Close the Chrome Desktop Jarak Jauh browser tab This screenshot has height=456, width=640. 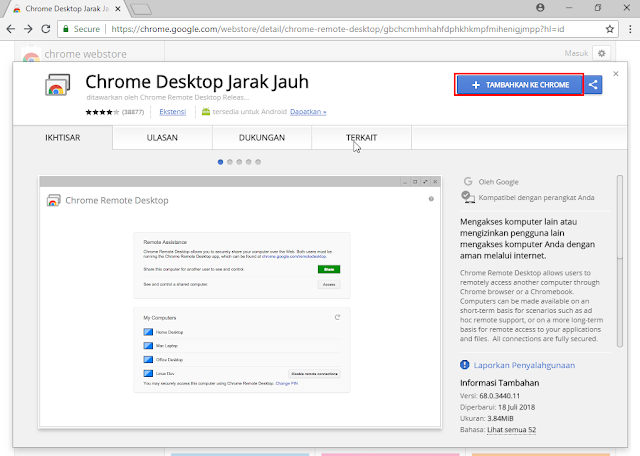tap(118, 9)
